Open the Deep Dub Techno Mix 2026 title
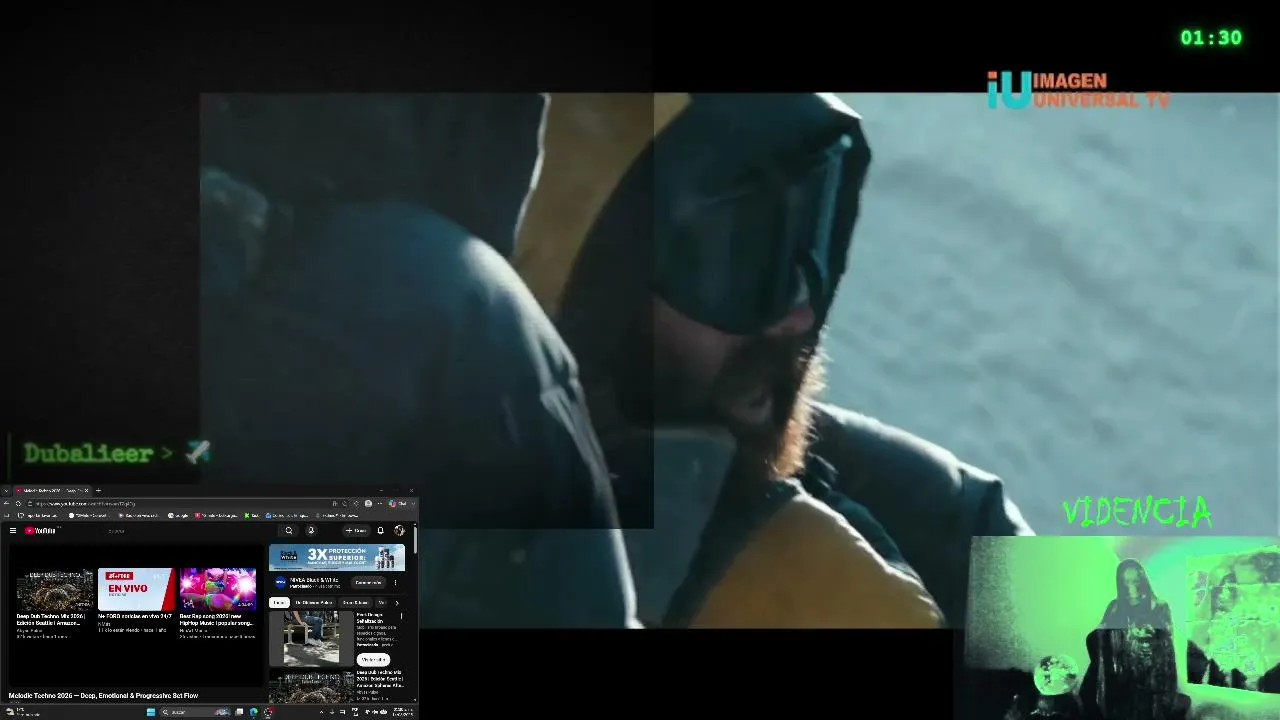The height and width of the screenshot is (720, 1280). tap(50, 620)
